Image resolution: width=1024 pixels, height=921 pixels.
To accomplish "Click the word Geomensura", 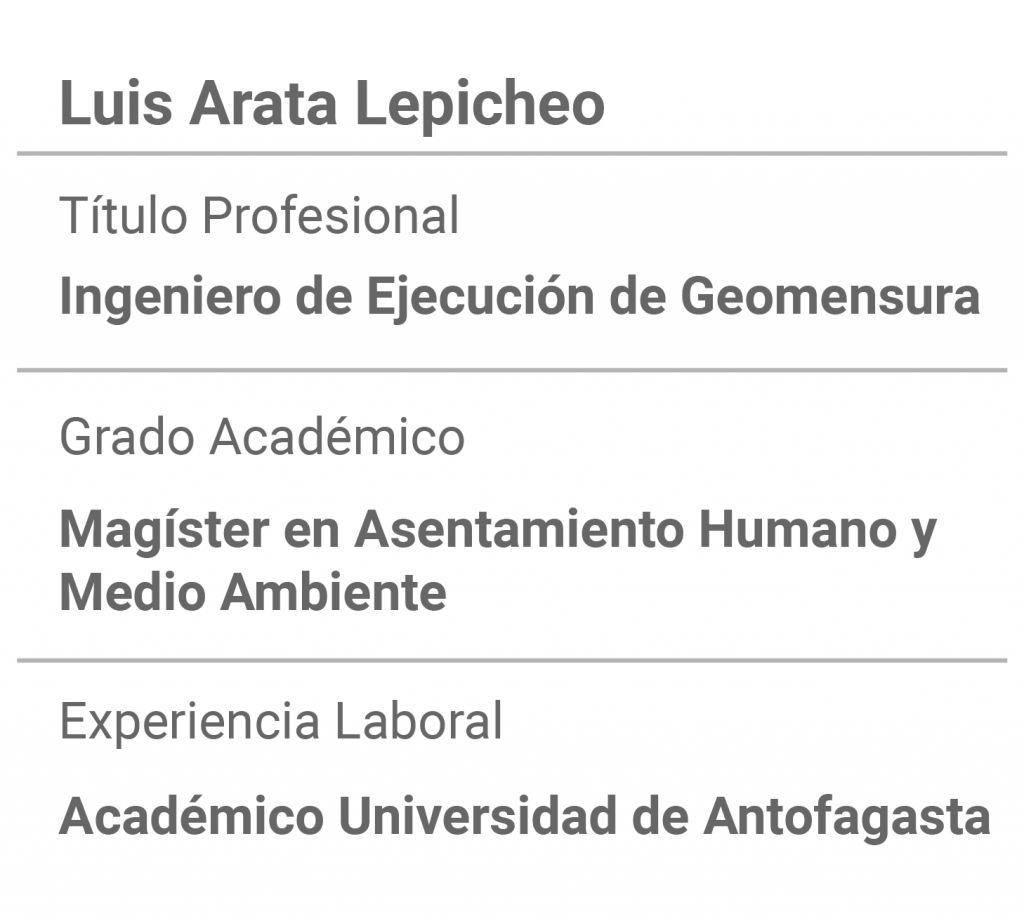I will pyautogui.click(x=831, y=297).
